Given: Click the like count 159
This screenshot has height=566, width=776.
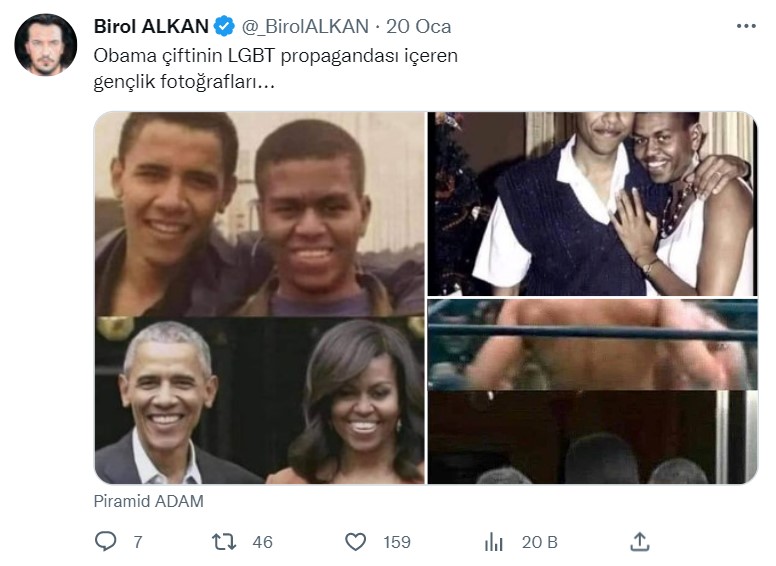Looking at the screenshot, I should [x=397, y=542].
